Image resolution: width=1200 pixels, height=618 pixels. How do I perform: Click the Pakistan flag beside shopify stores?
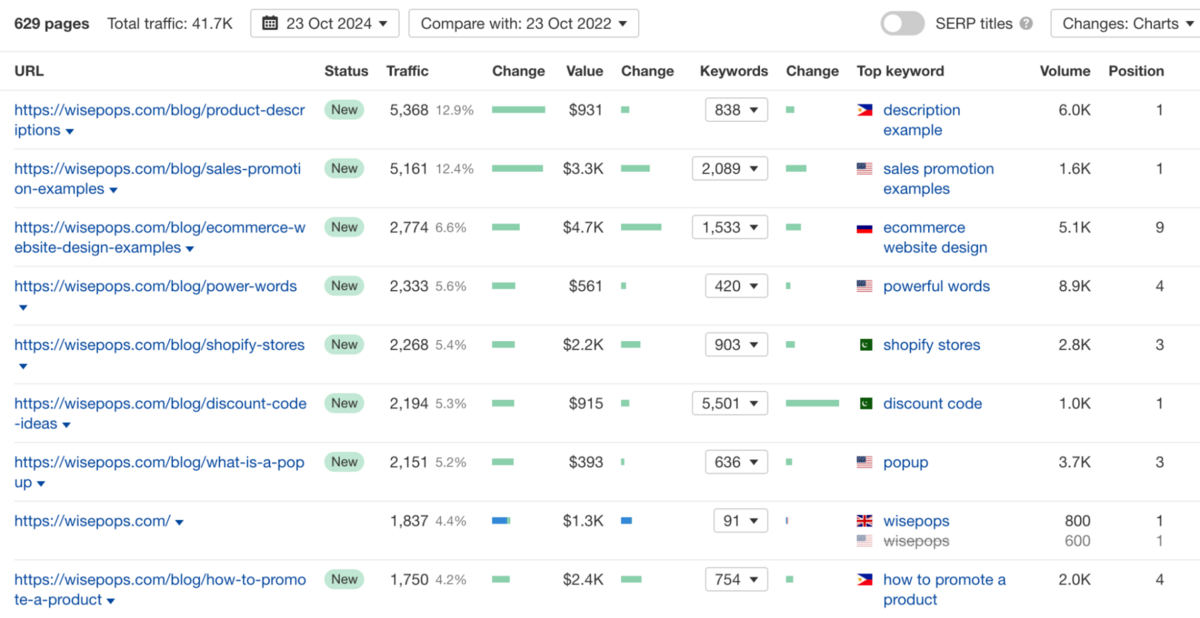tap(865, 345)
